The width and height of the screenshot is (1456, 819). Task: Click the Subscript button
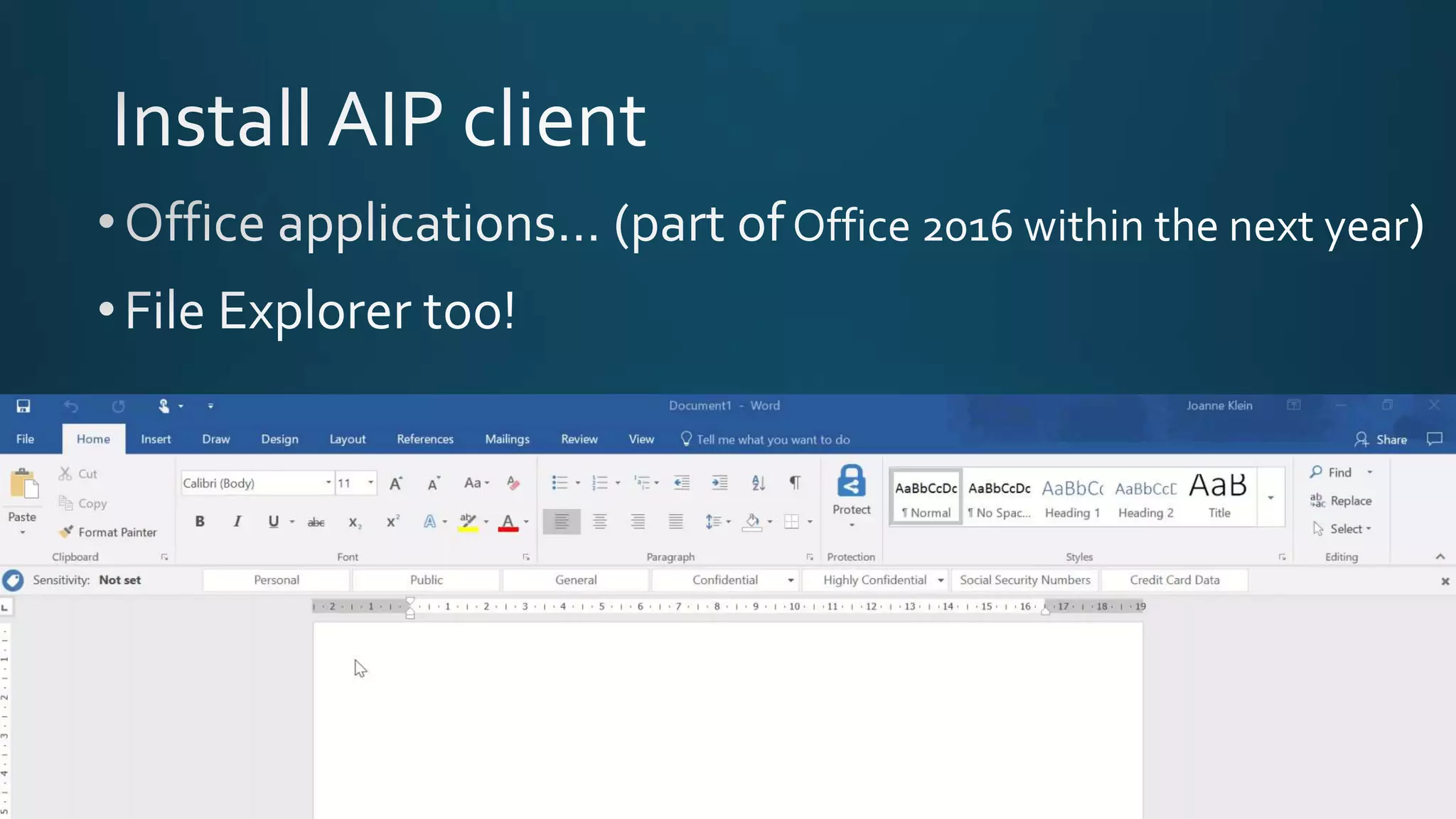[x=354, y=522]
